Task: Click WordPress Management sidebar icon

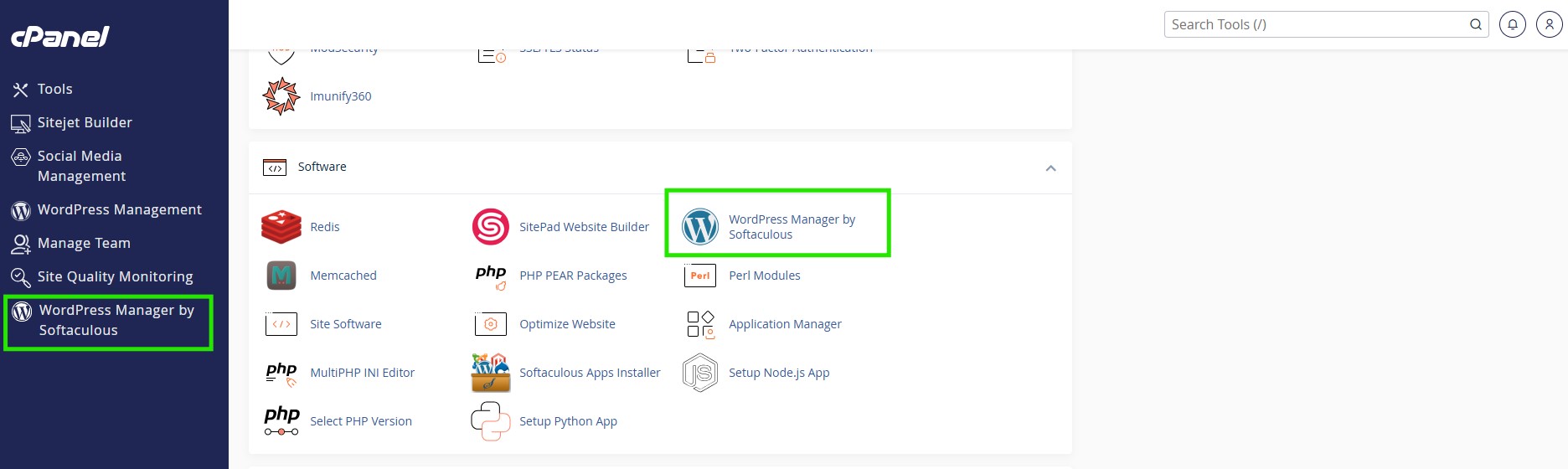Action: click(x=20, y=210)
